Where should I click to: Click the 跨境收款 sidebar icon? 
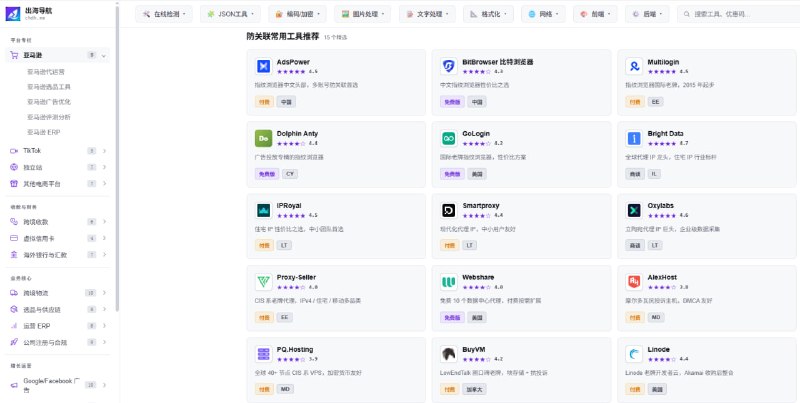[14, 222]
